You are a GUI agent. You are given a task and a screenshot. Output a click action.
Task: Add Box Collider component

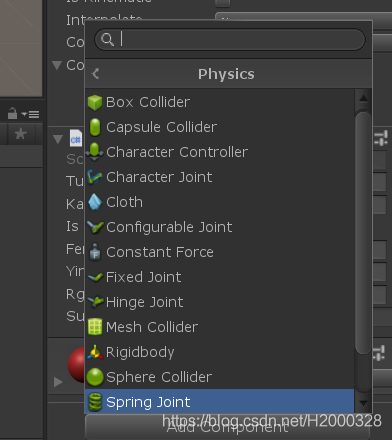tap(219, 102)
